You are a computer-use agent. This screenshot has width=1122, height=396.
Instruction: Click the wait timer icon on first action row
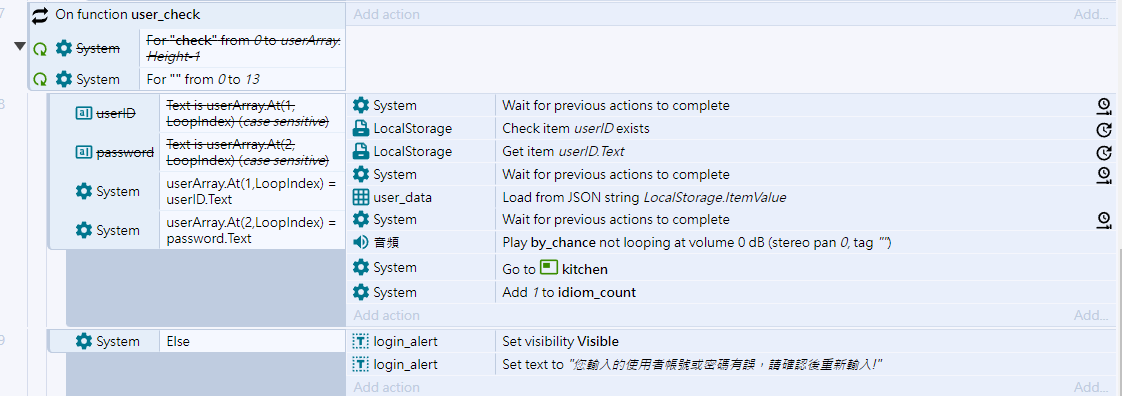click(x=1103, y=106)
